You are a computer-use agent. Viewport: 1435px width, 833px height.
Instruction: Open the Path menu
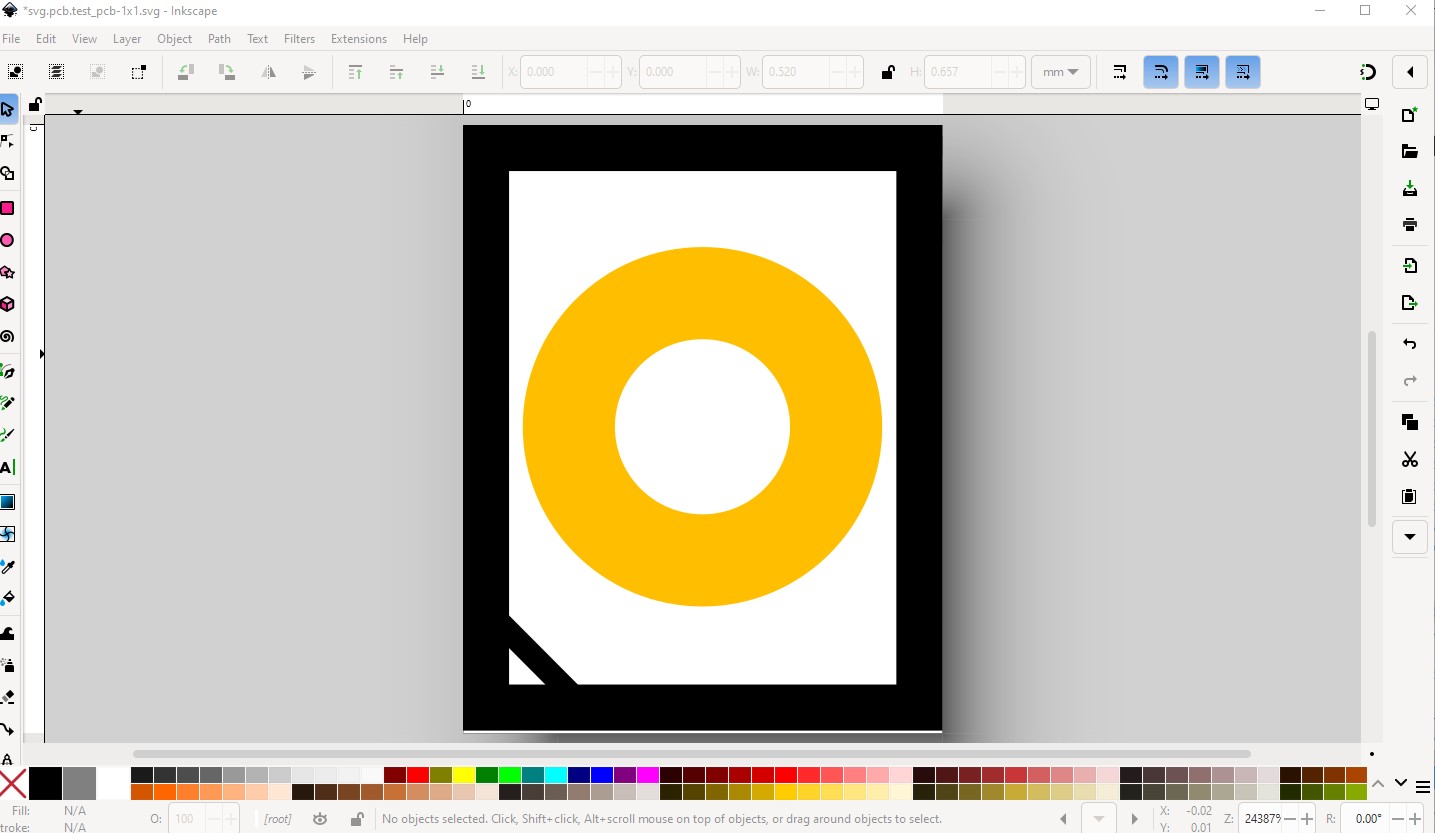point(219,39)
